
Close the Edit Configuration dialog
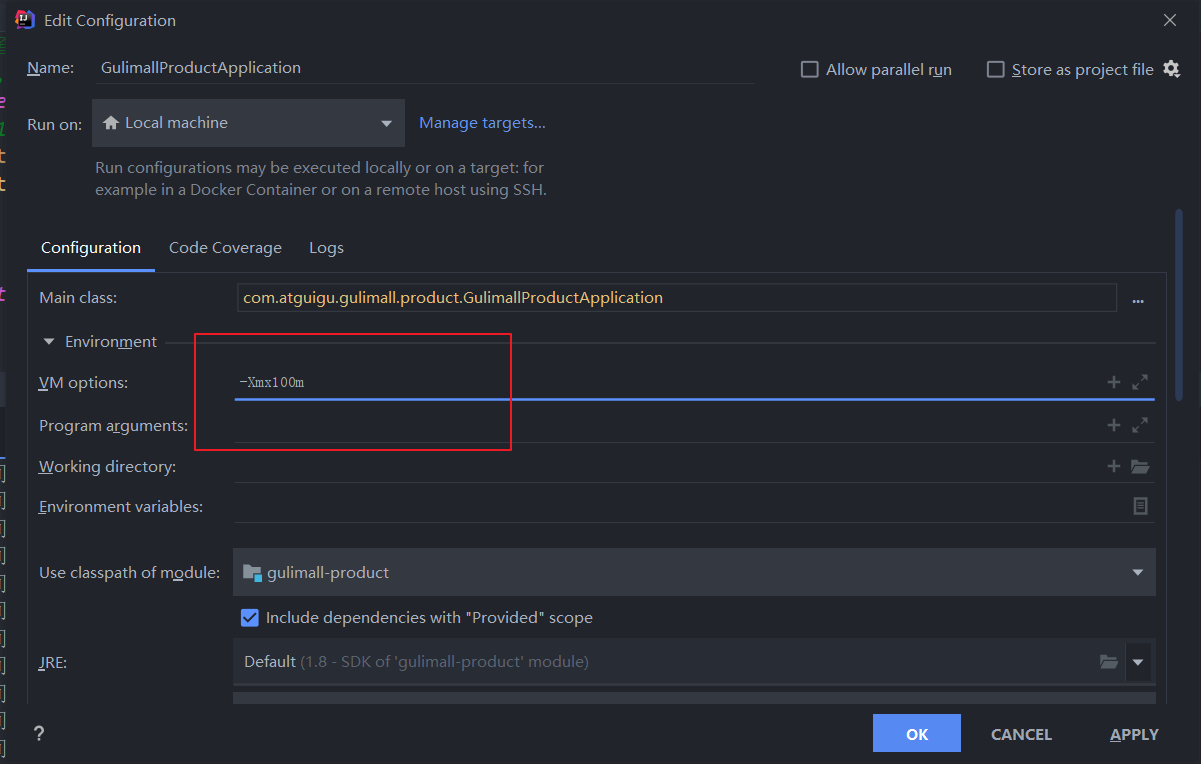coord(1170,19)
